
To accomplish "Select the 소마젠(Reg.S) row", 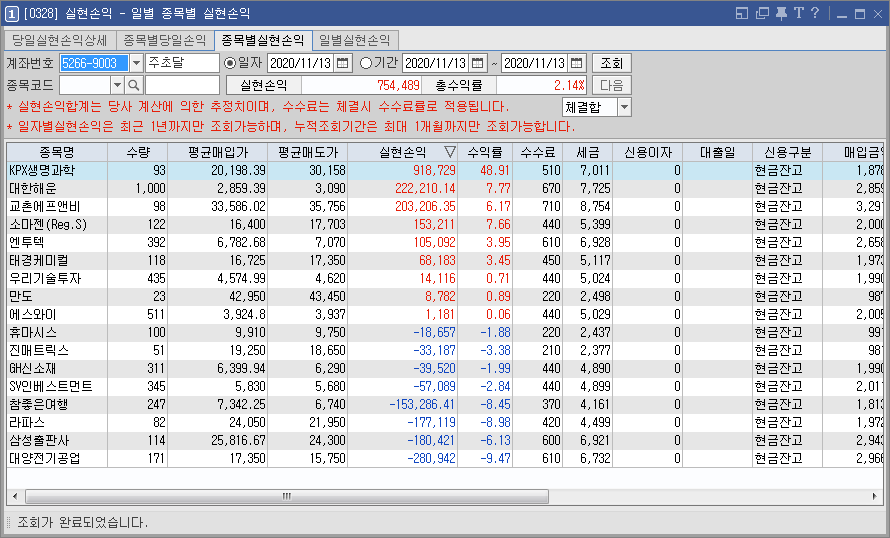I will [x=445, y=224].
